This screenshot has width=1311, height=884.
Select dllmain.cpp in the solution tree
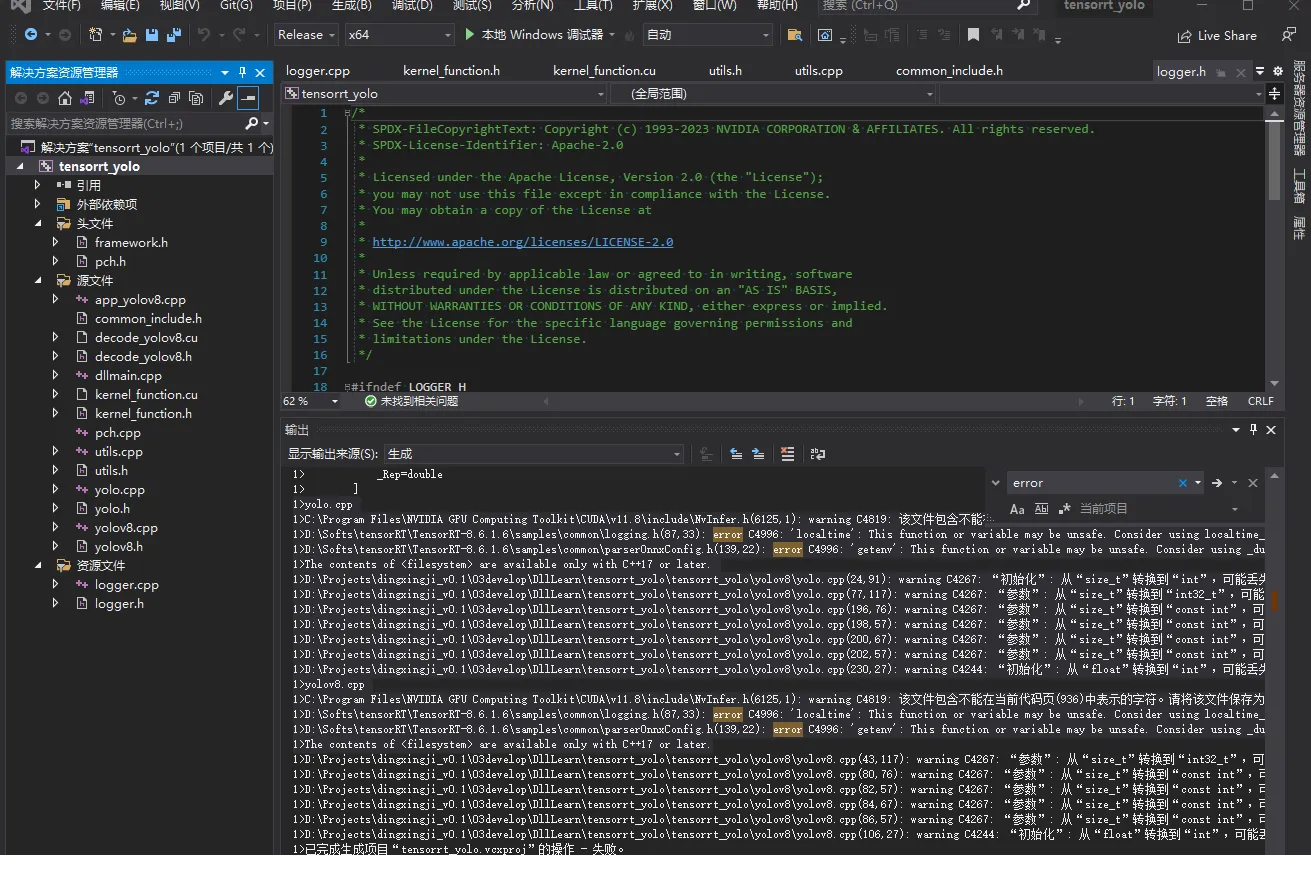[128, 375]
